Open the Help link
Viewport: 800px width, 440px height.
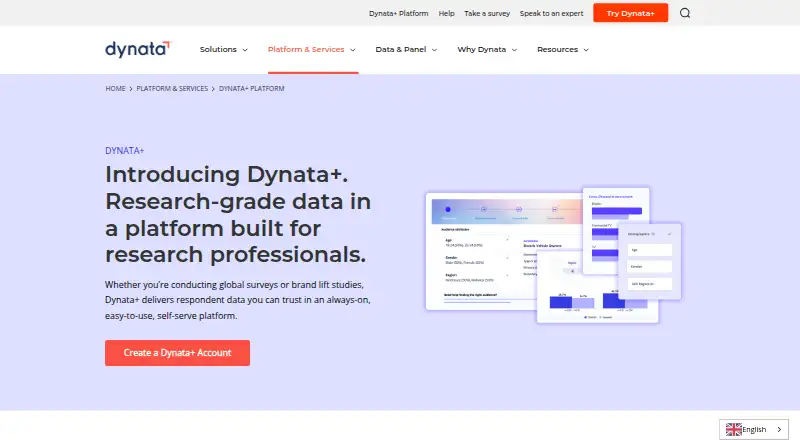[x=446, y=13]
